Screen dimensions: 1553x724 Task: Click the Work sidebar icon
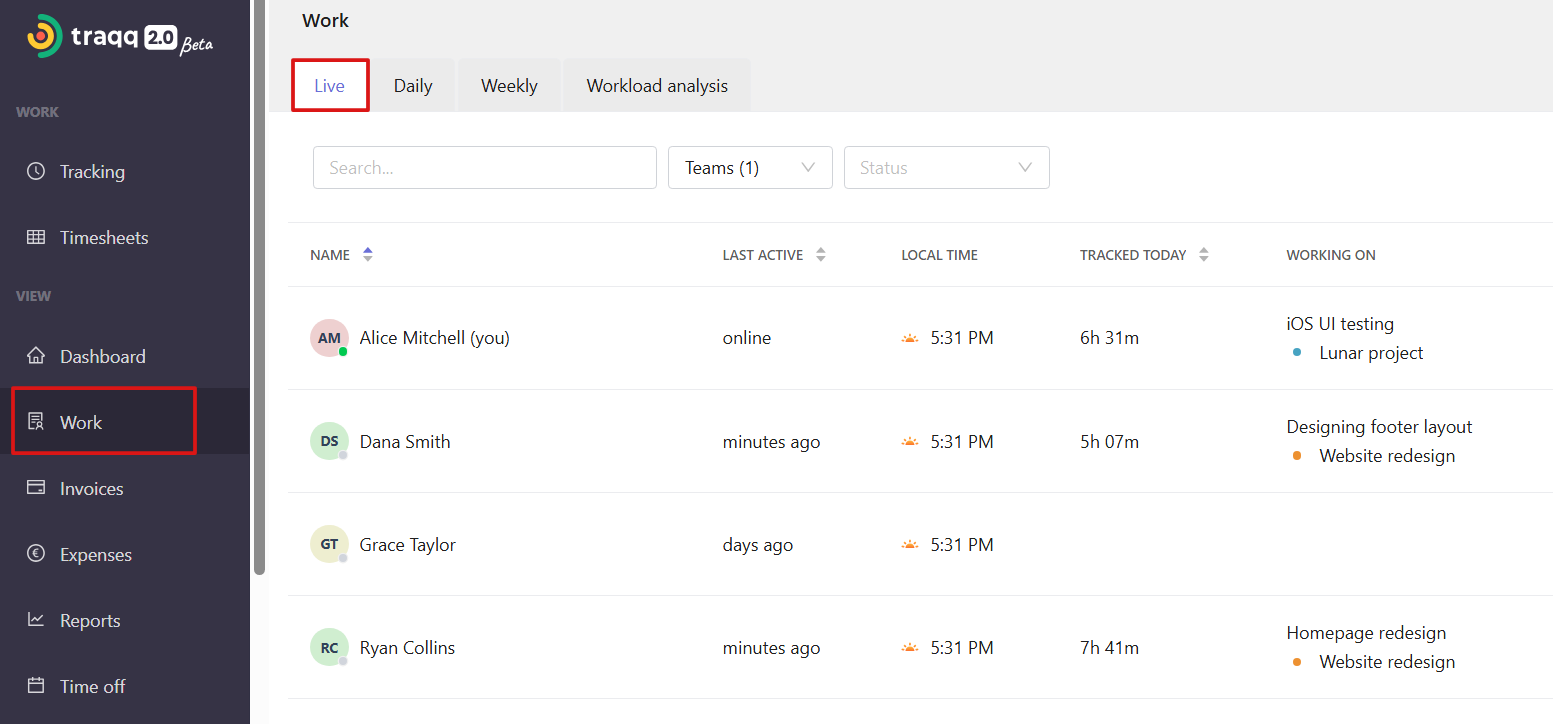36,422
